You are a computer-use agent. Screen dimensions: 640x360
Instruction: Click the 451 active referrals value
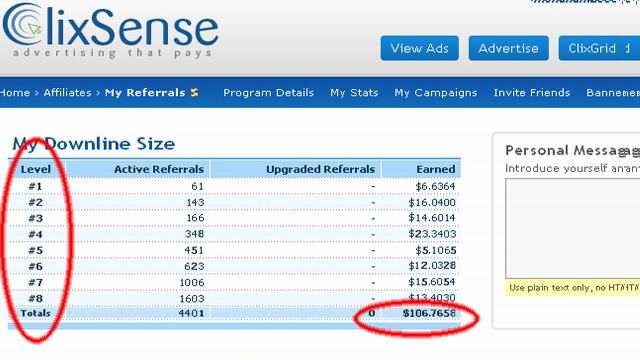point(194,250)
